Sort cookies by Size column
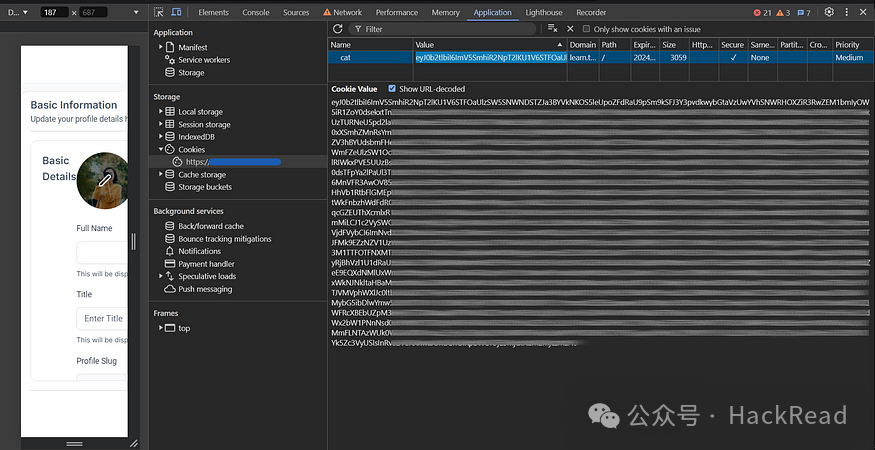This screenshot has width=875, height=450. click(674, 45)
